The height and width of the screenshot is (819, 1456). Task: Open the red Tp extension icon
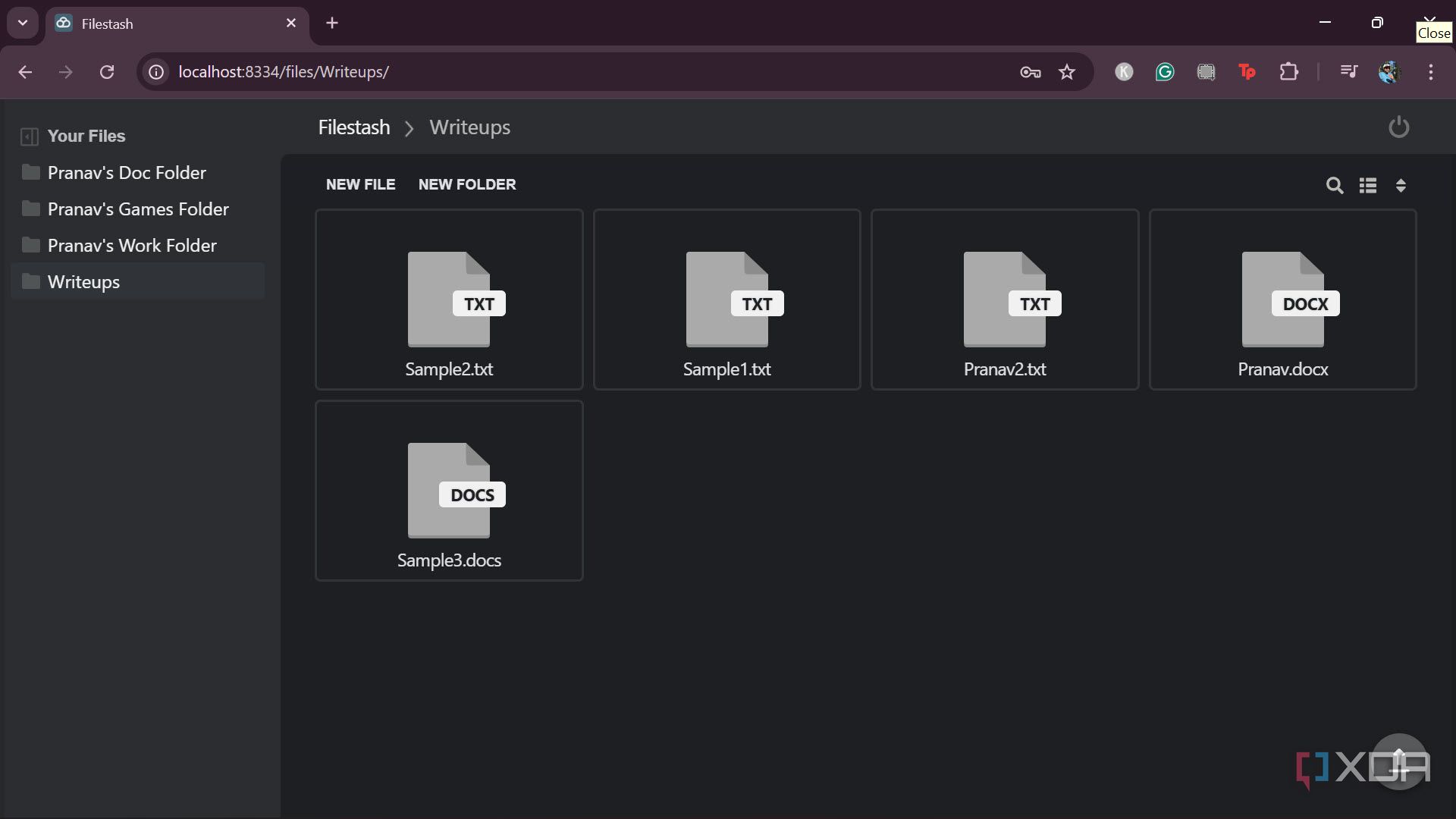point(1247,72)
